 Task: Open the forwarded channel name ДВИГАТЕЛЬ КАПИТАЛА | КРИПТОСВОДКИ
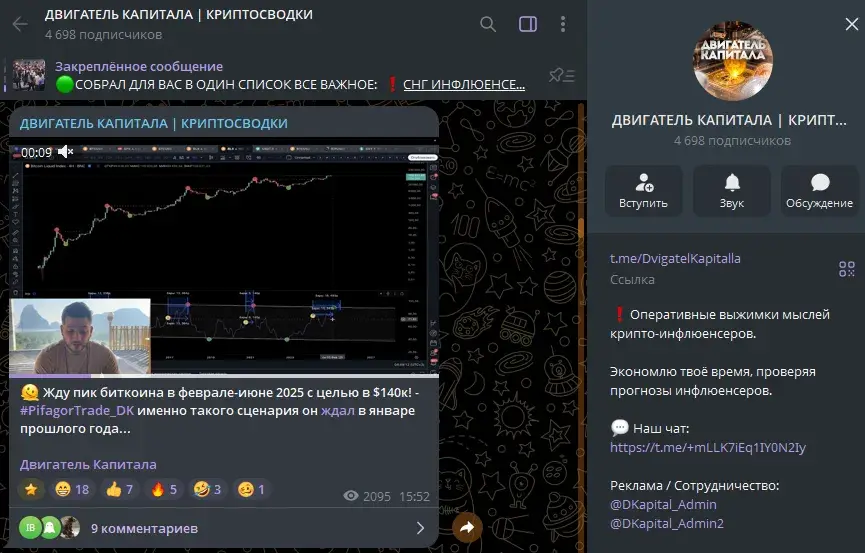click(x=153, y=123)
